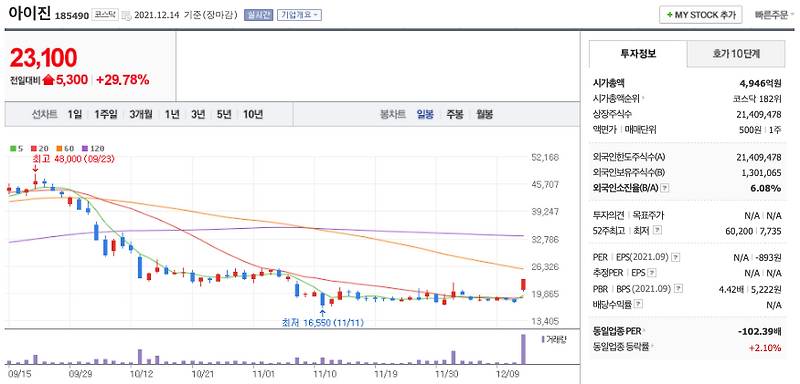Image resolution: width=800 pixels, height=384 pixels.
Task: Open help icon beside PER | EPS(2021.09)
Action: pos(677,257)
